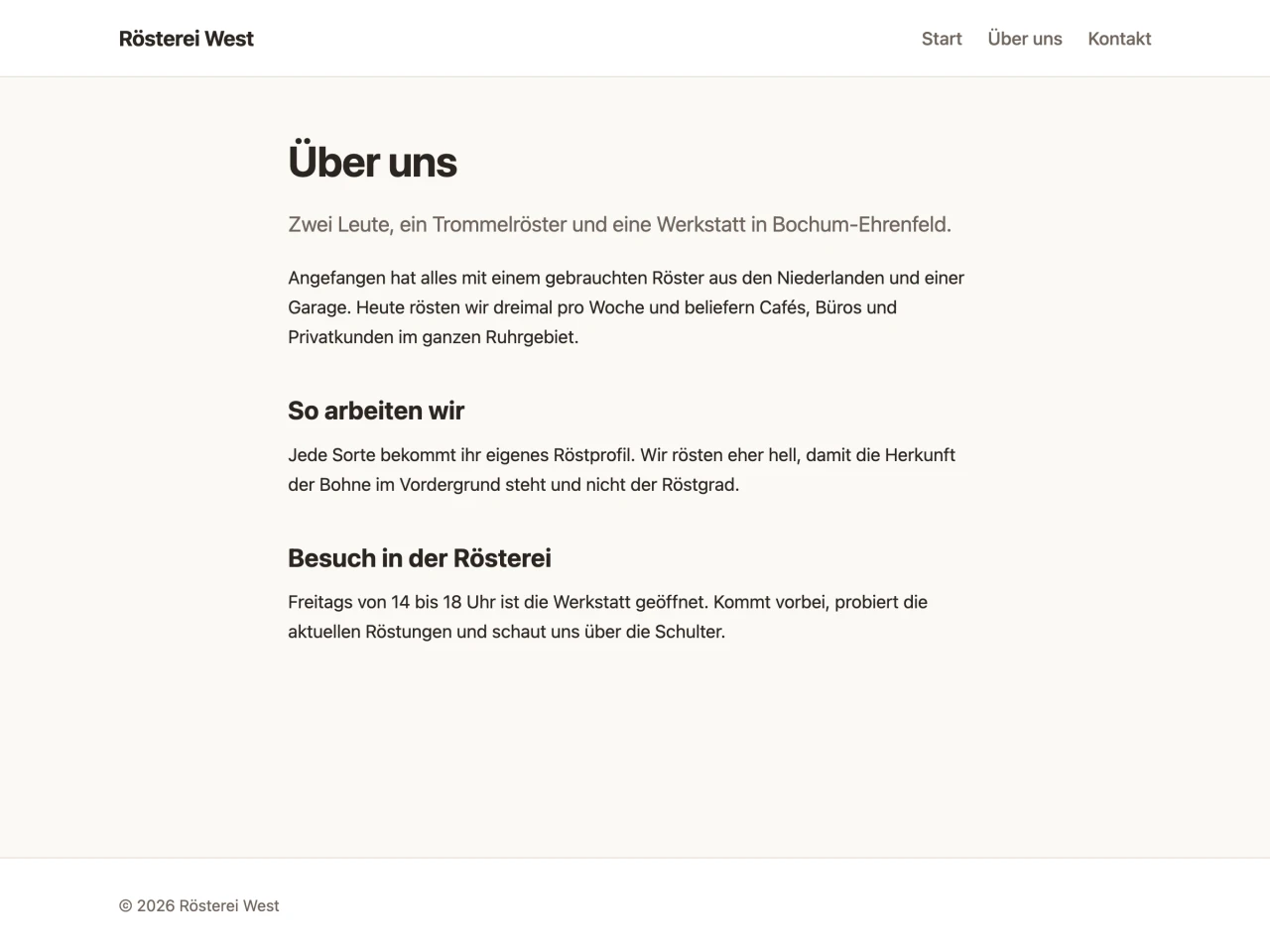Open the Rösterei West site logo link
The width and height of the screenshot is (1270, 952).
(187, 39)
